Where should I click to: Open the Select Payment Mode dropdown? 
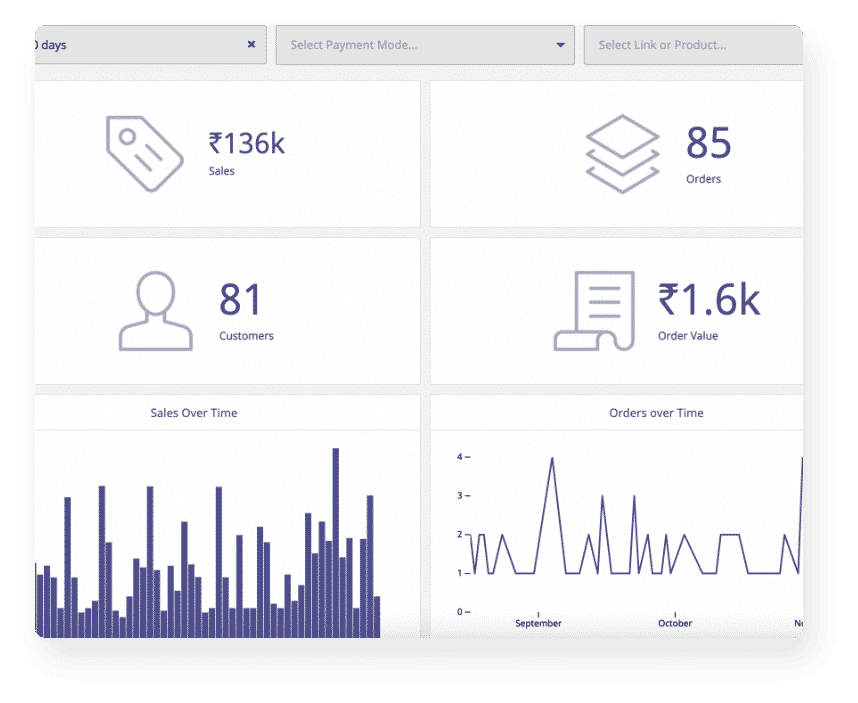pos(410,45)
